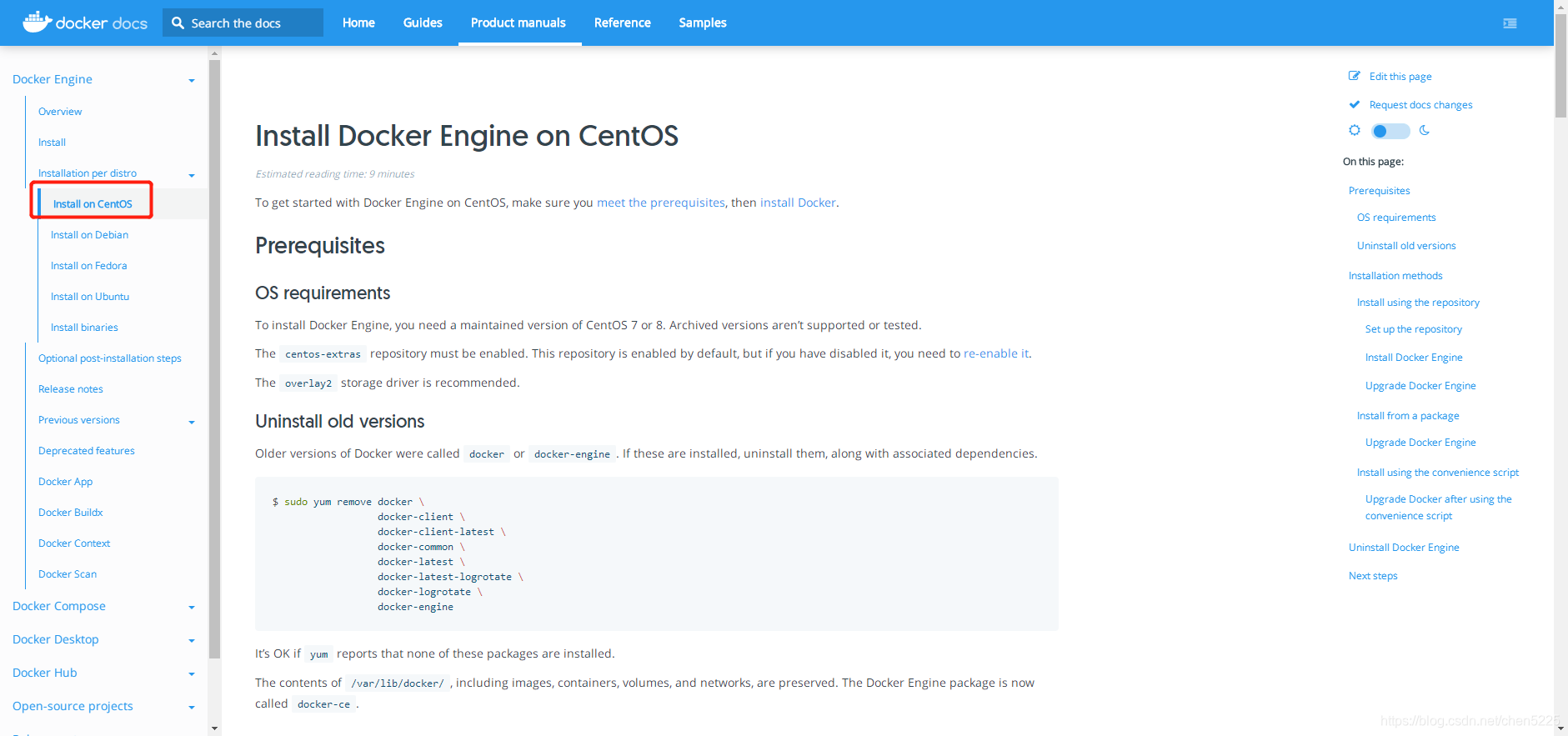The width and height of the screenshot is (1568, 736).
Task: Jump to Prerequisites in page contents
Action: click(x=1380, y=191)
